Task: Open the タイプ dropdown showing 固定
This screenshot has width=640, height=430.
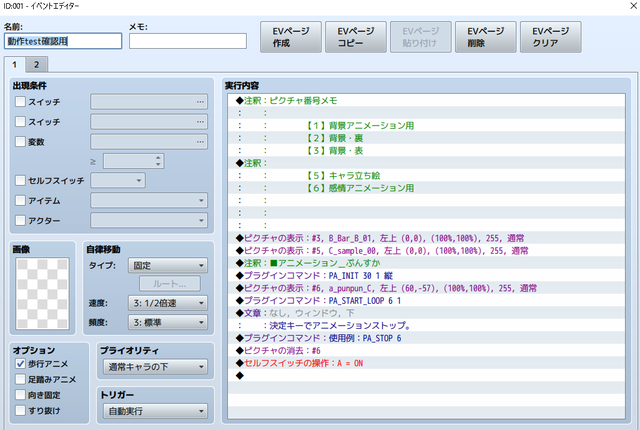Action: click(x=168, y=266)
